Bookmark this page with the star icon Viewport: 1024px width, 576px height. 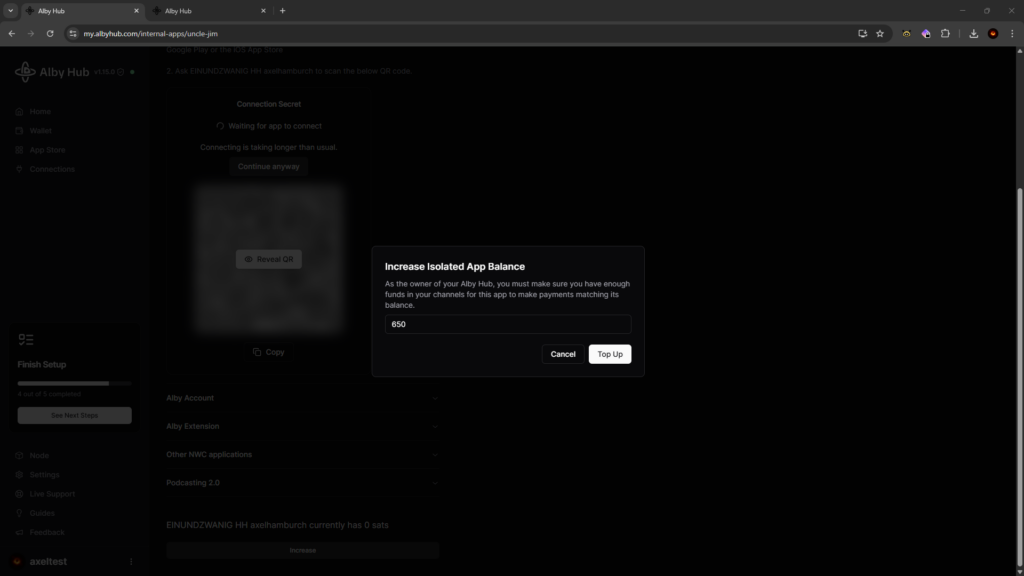(880, 33)
